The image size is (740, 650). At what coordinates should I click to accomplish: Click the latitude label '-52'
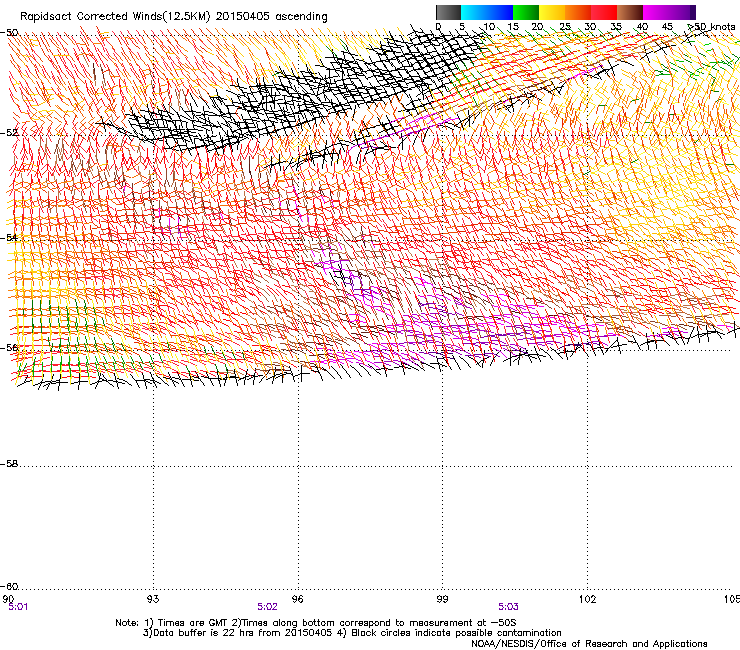(9, 133)
